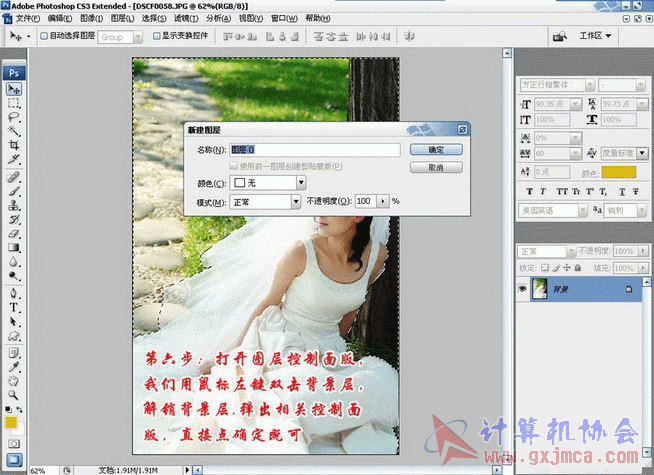Select the Hand tool
This screenshot has height=475, width=654.
pos(14,381)
